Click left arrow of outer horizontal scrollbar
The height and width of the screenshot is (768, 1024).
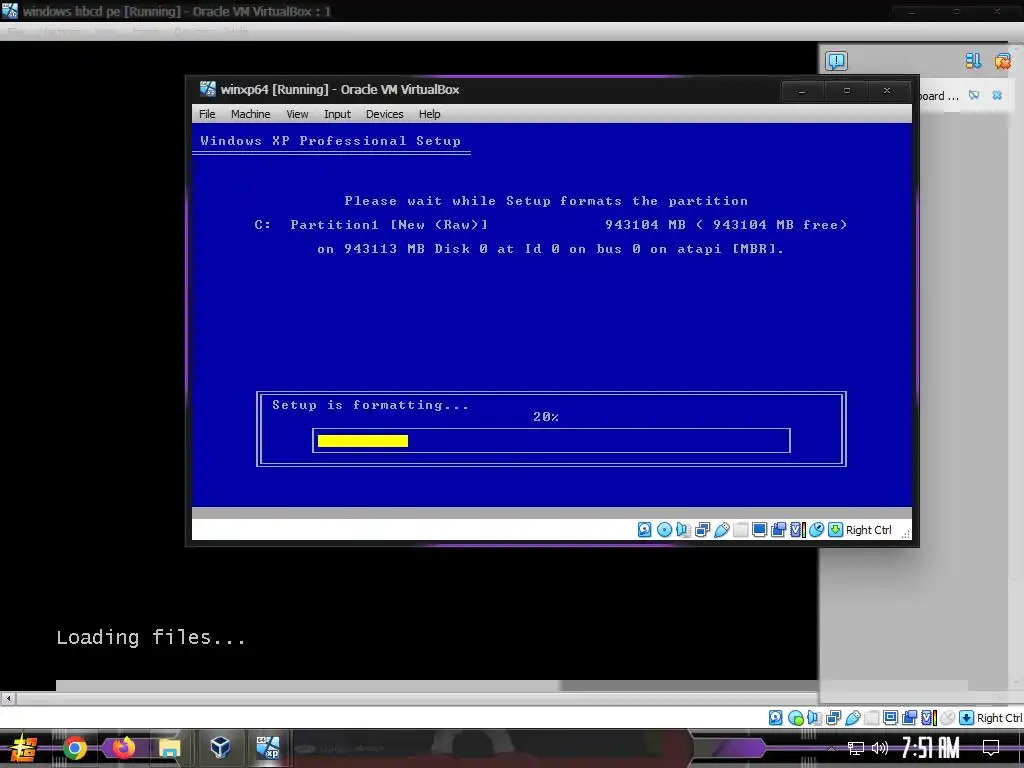click(8, 698)
